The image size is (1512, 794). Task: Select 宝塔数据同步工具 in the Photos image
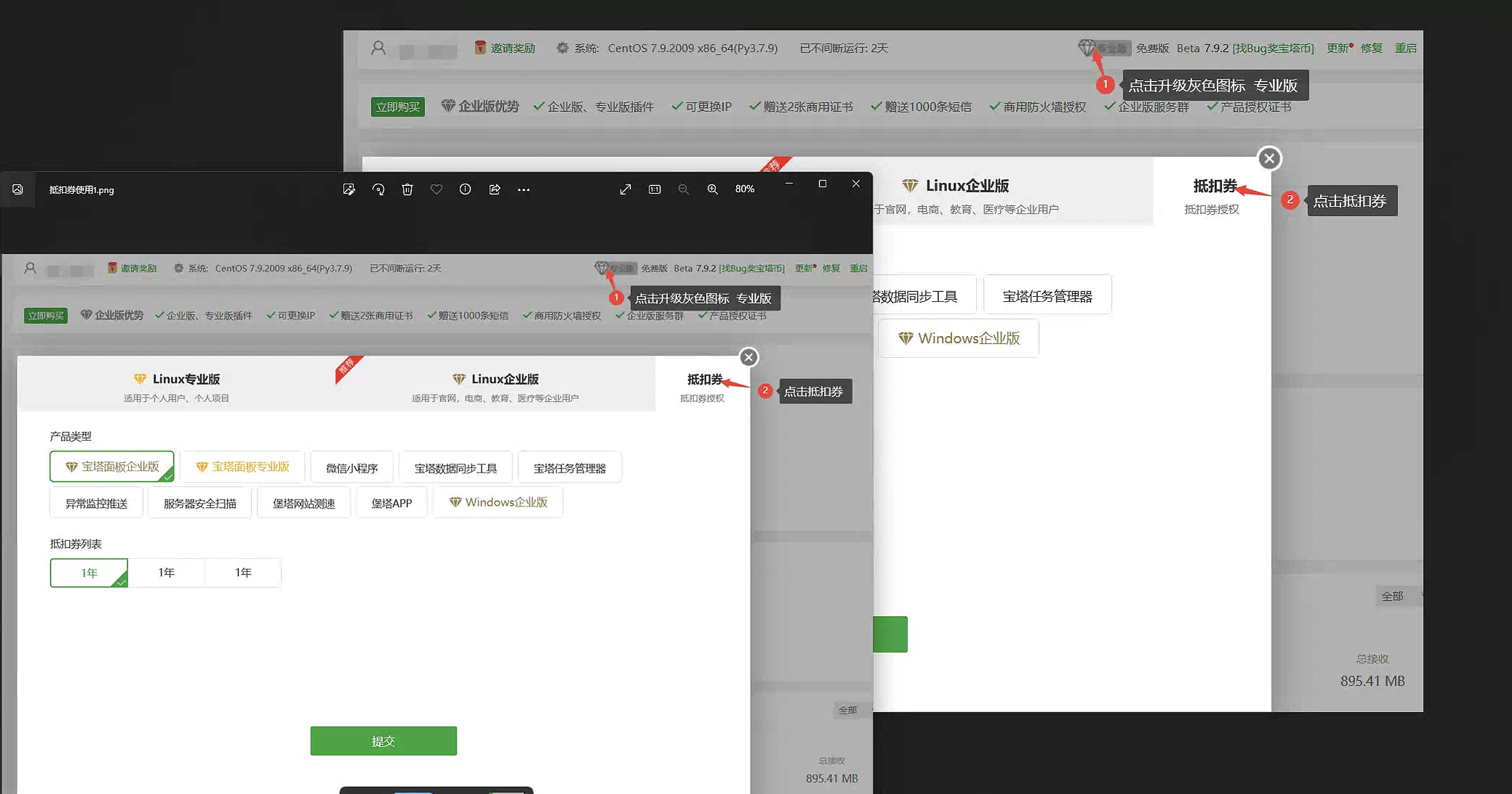455,468
